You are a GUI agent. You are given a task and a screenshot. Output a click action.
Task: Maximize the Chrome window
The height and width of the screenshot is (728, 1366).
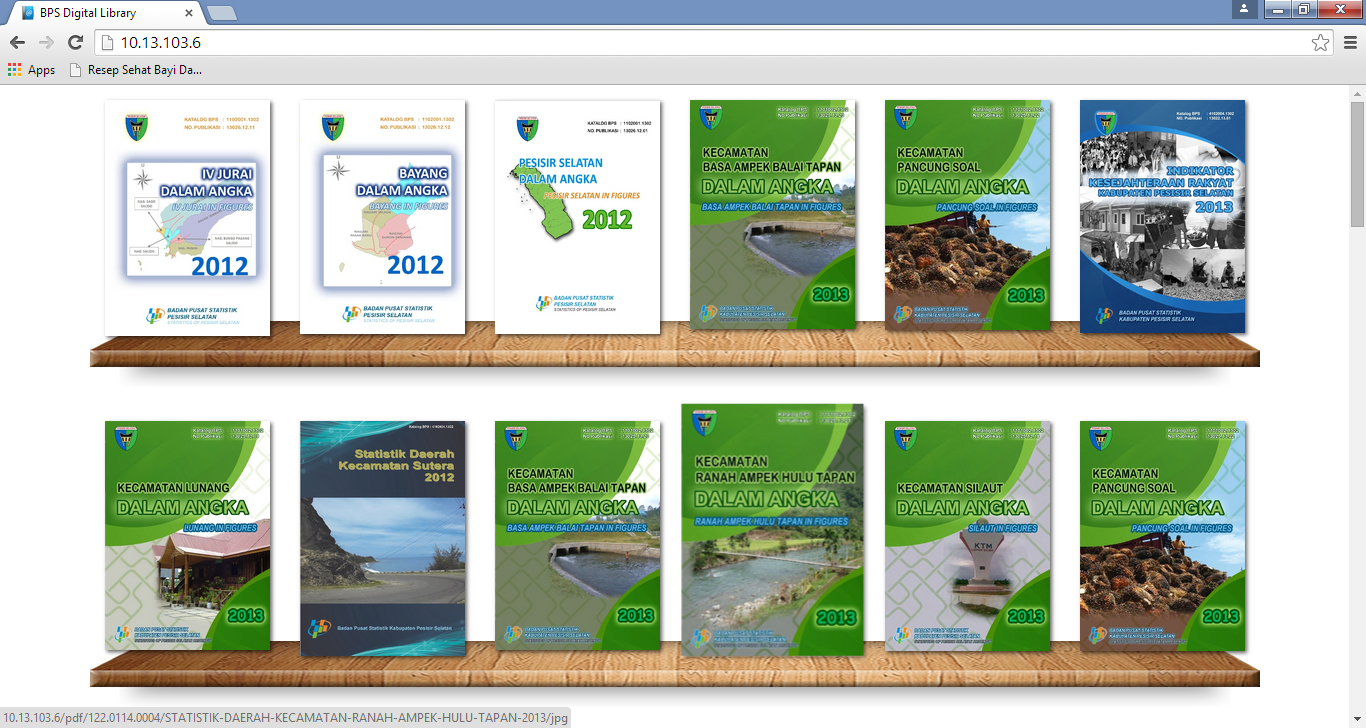[1303, 9]
